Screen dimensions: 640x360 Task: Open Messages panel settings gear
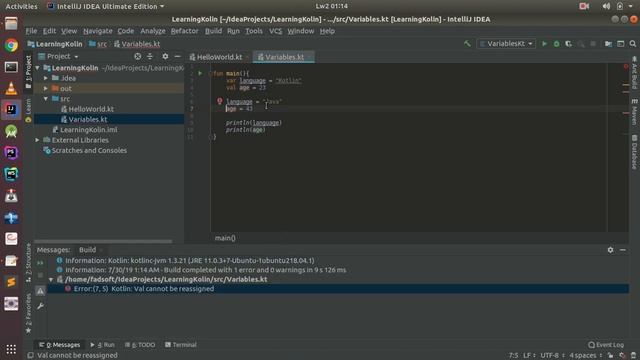pyautogui.click(x=610, y=250)
